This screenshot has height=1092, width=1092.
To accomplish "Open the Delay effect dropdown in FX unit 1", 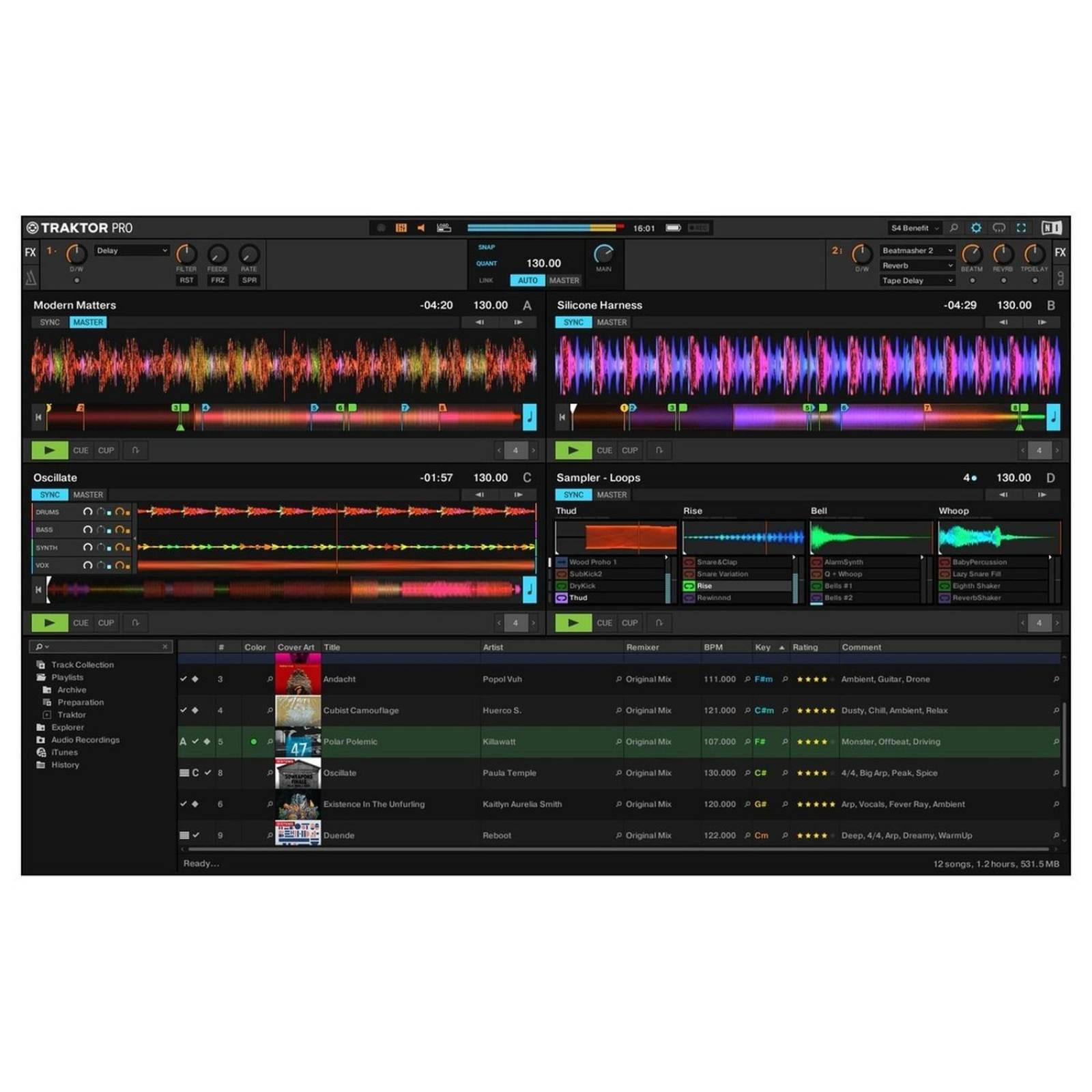I will 131,250.
